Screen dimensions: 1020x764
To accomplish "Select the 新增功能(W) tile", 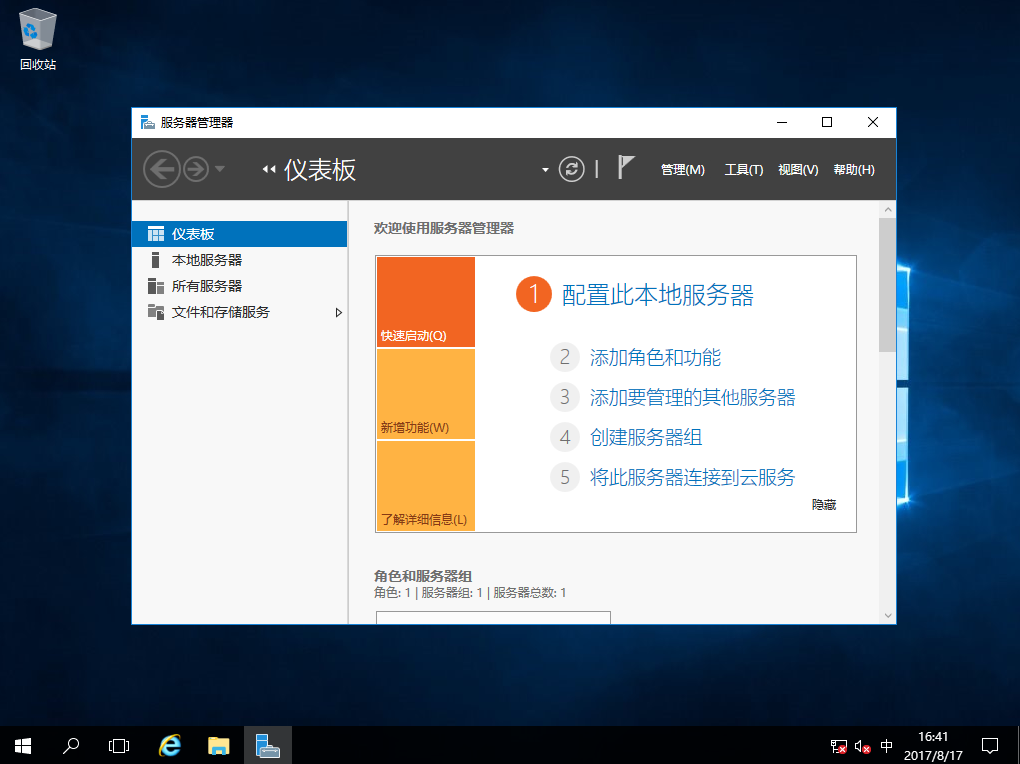I will [425, 394].
